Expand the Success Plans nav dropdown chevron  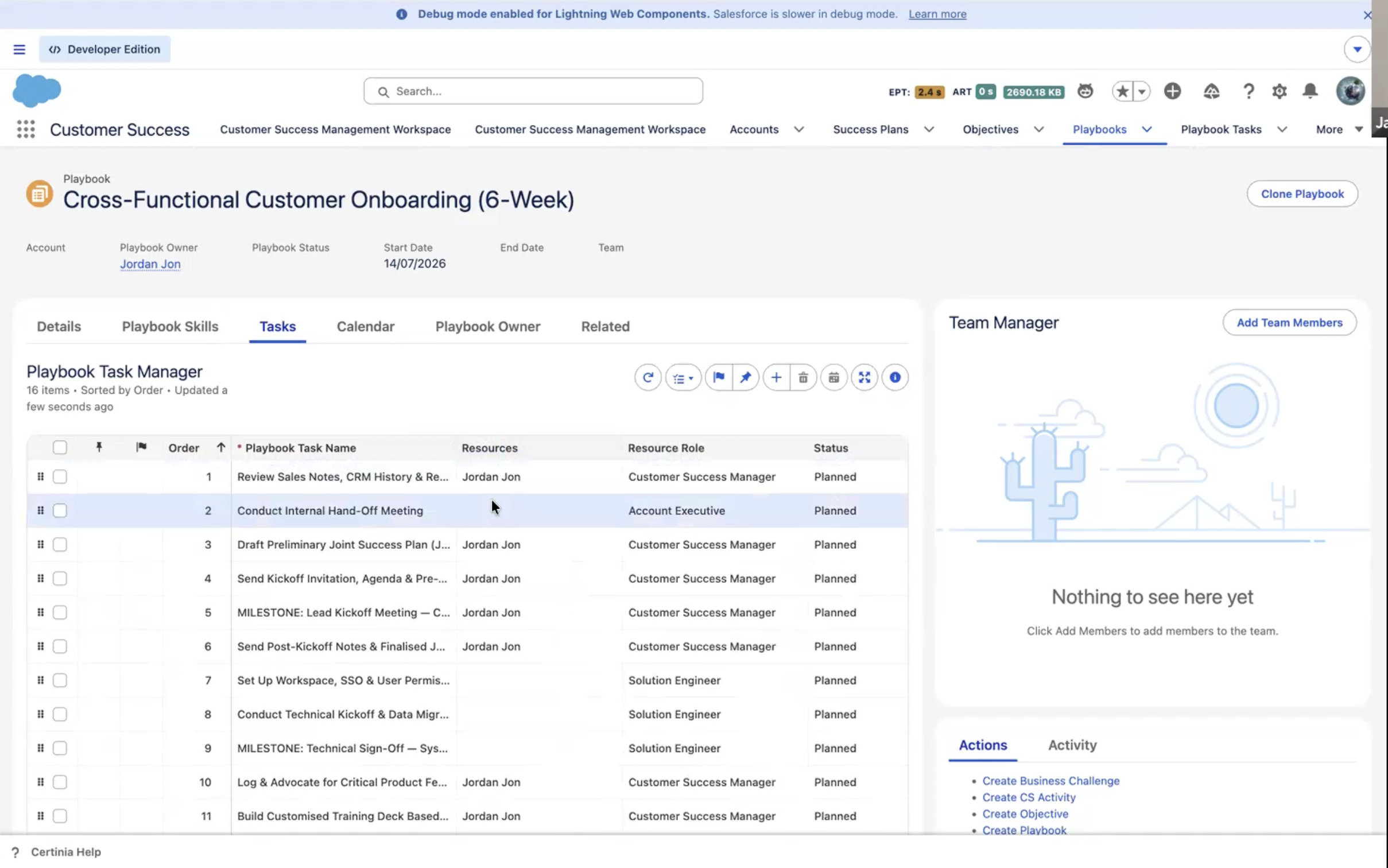pos(929,129)
